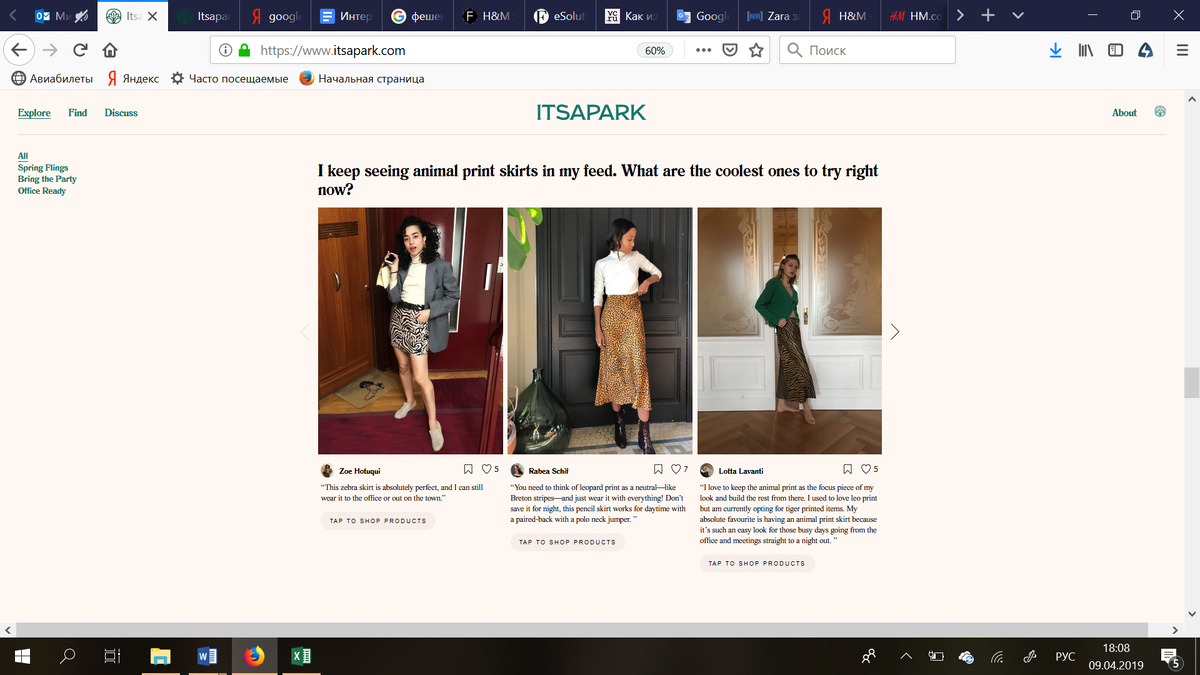
Task: Close the active Itsapark tab
Action: click(153, 17)
